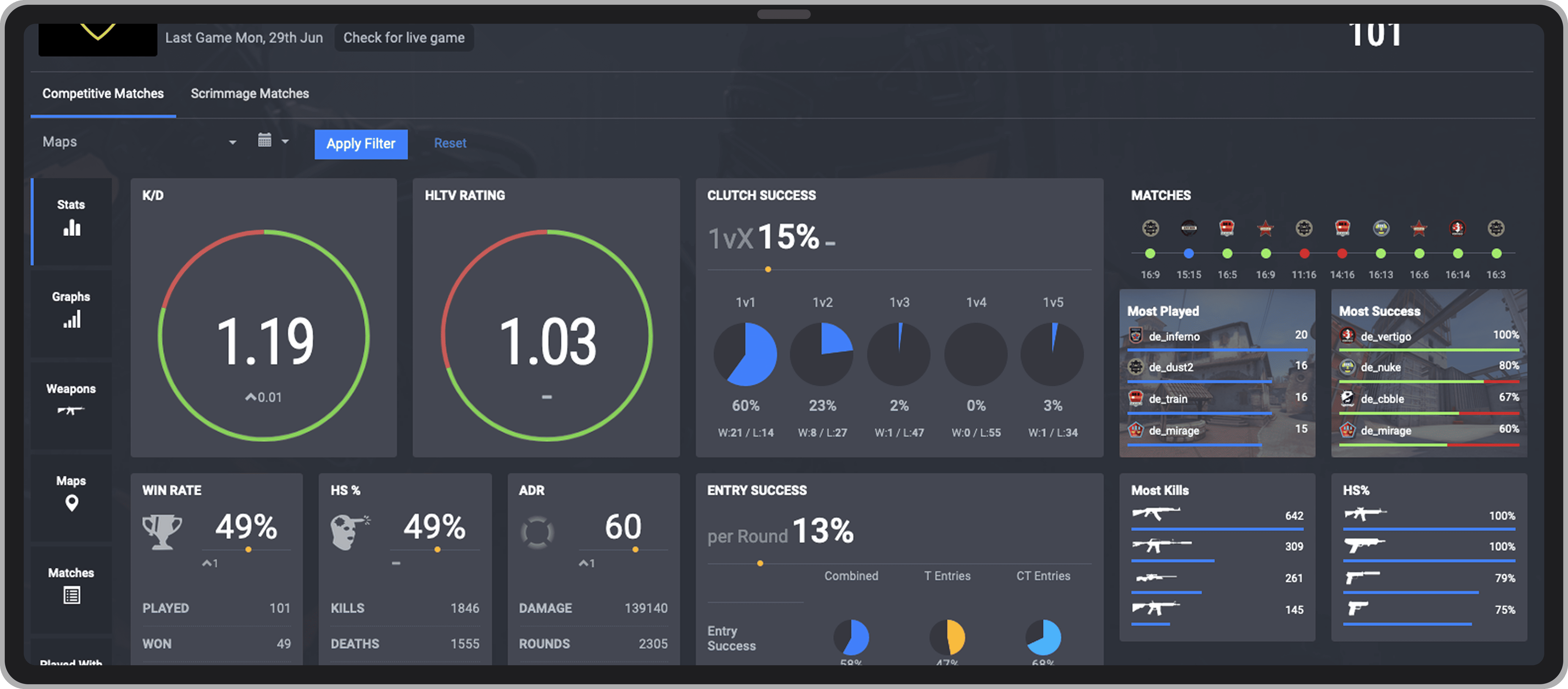Open the Matches list sidebar icon
Screen dimensions: 1568x689
pos(71,595)
